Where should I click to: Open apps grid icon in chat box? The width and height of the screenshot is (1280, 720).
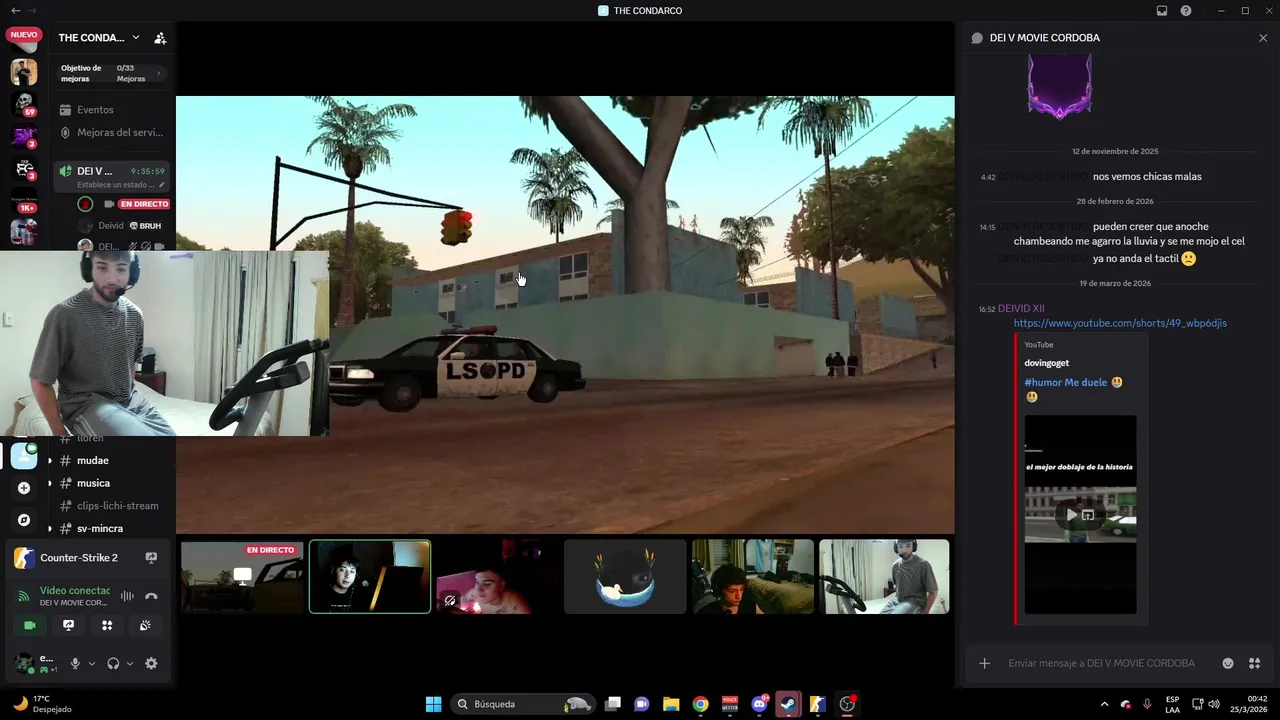[1254, 663]
